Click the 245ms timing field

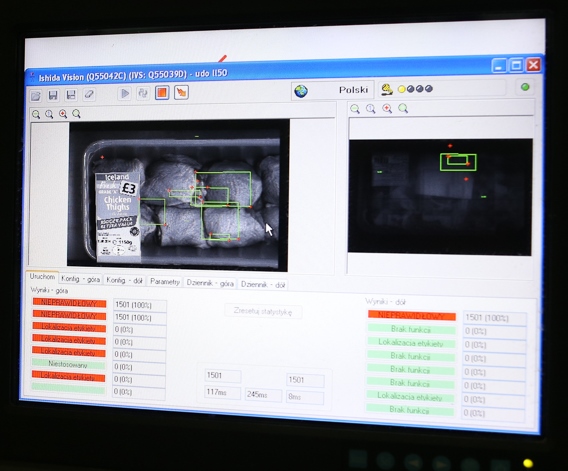click(x=263, y=395)
